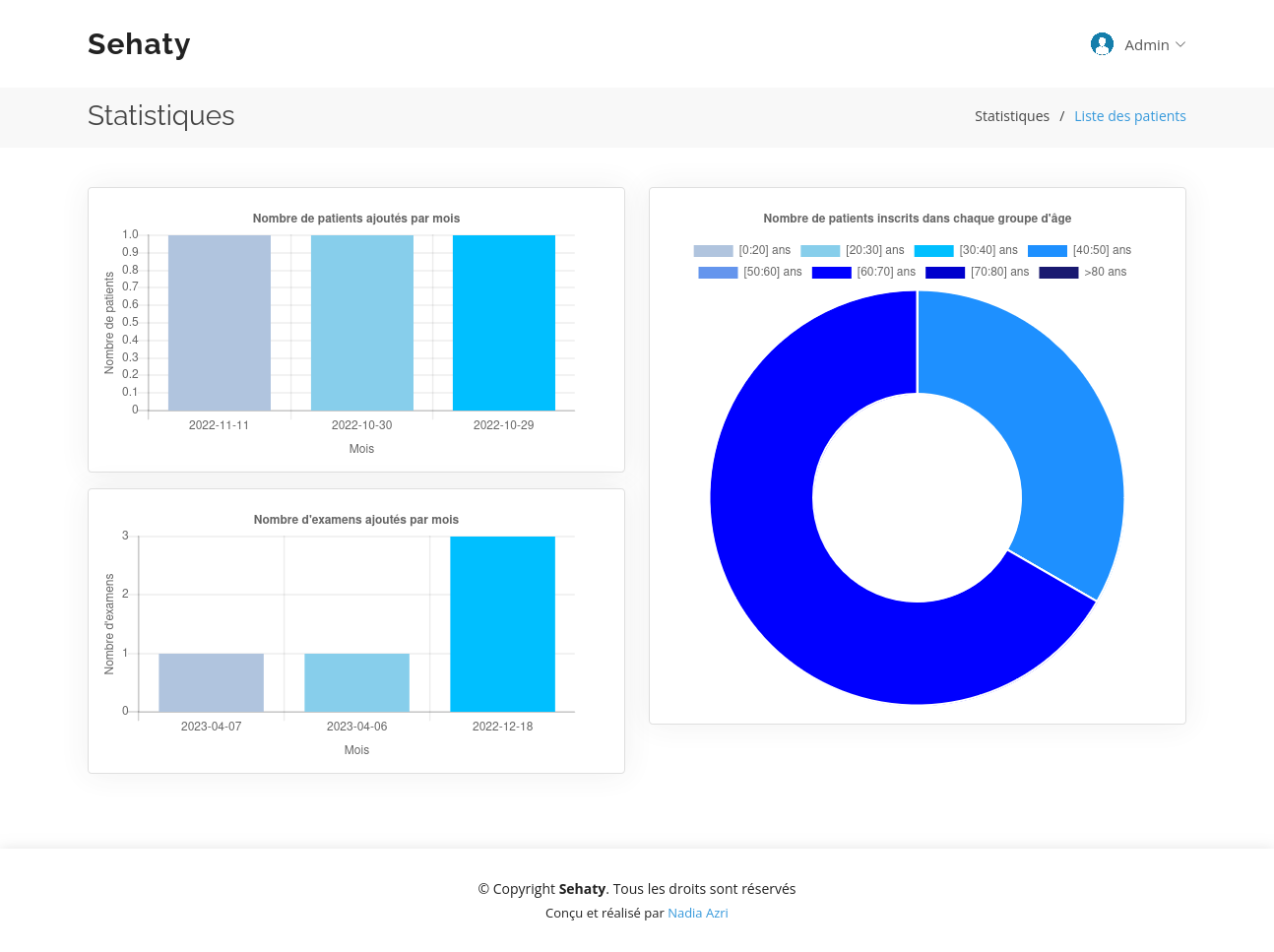Screen dimensions: 1274x952
Task: Toggle the [0:20] ans legend swatch
Action: (713, 251)
